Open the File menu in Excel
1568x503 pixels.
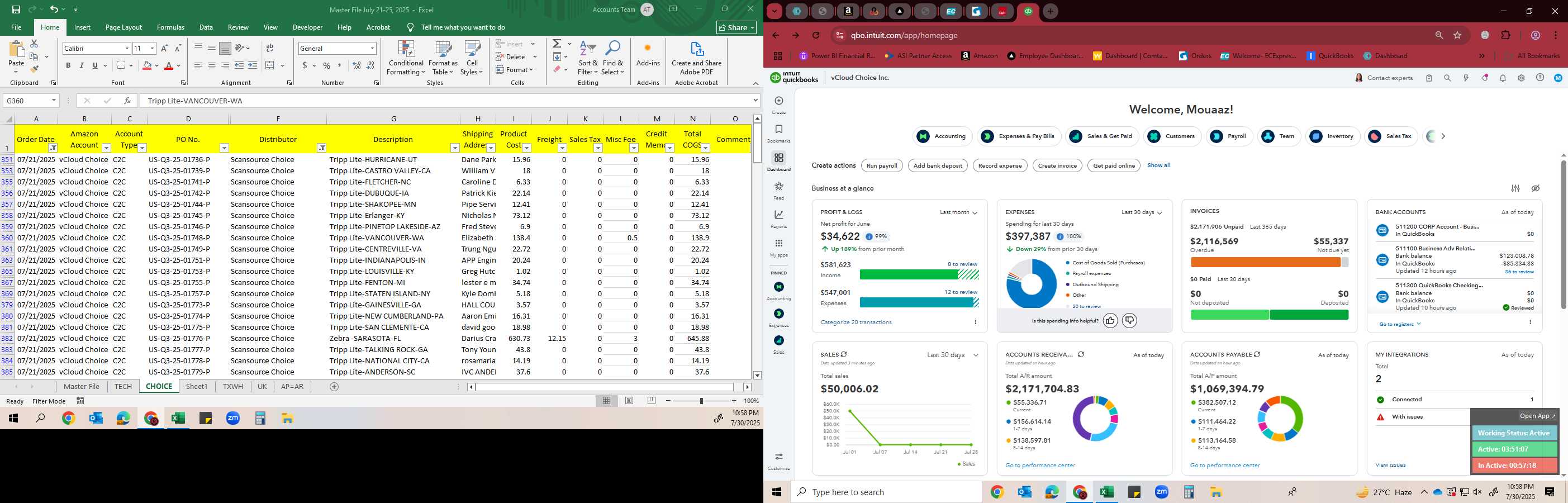[16, 27]
